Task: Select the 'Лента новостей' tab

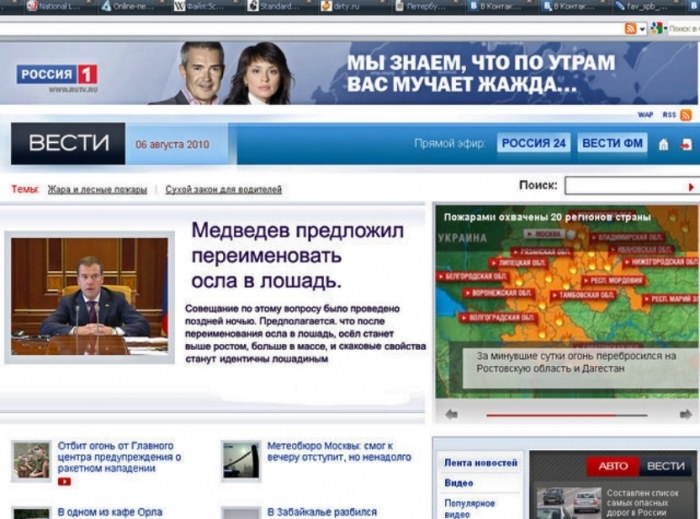Action: [481, 463]
